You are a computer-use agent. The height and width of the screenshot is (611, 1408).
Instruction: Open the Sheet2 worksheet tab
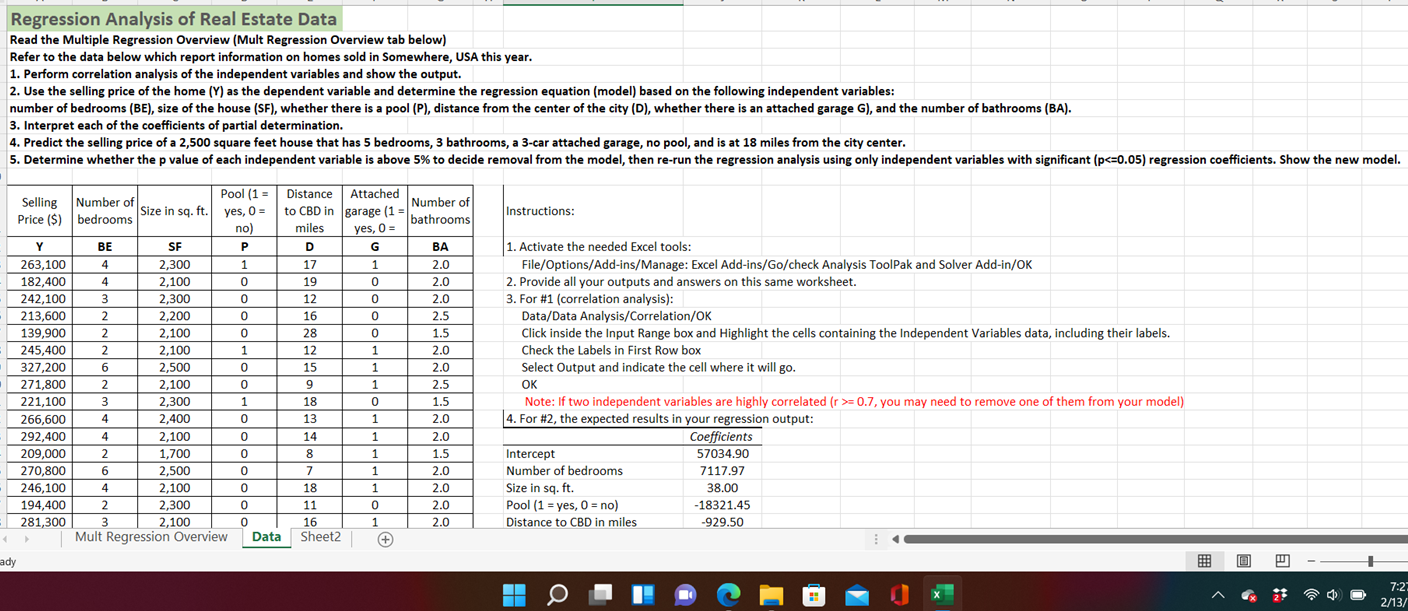[320, 537]
